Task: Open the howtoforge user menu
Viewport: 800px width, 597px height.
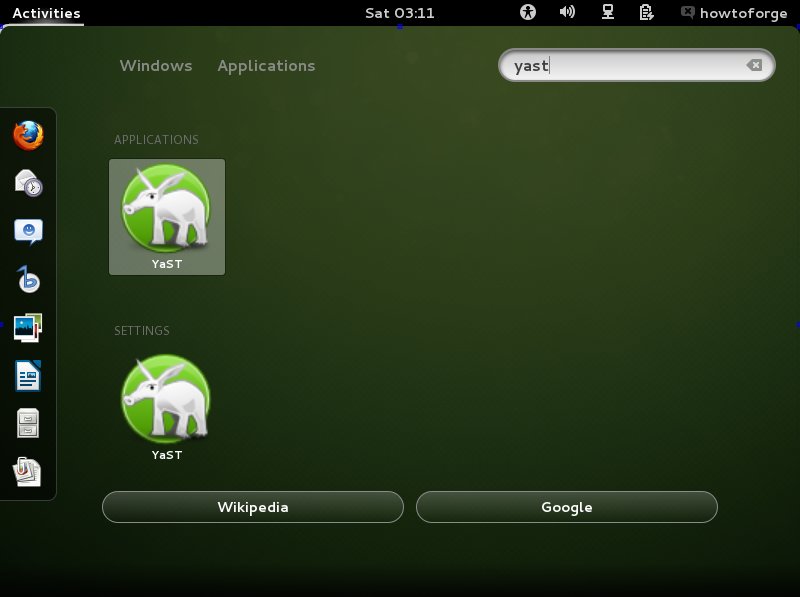Action: tap(735, 13)
